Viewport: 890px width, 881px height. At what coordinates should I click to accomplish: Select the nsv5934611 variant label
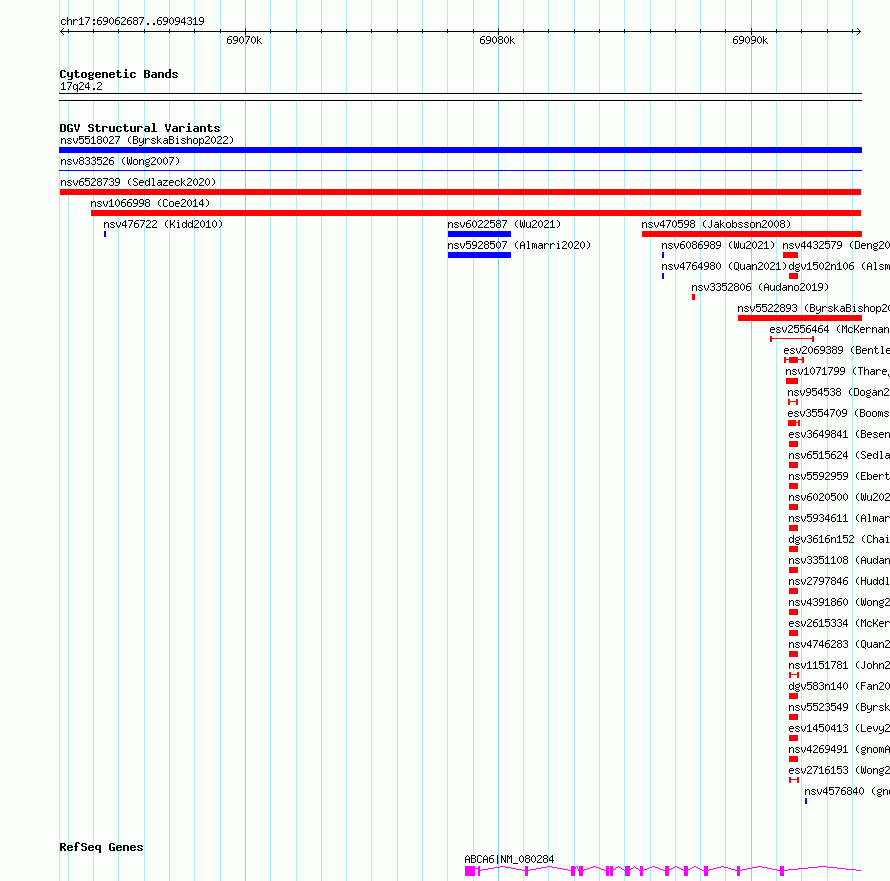coord(839,518)
